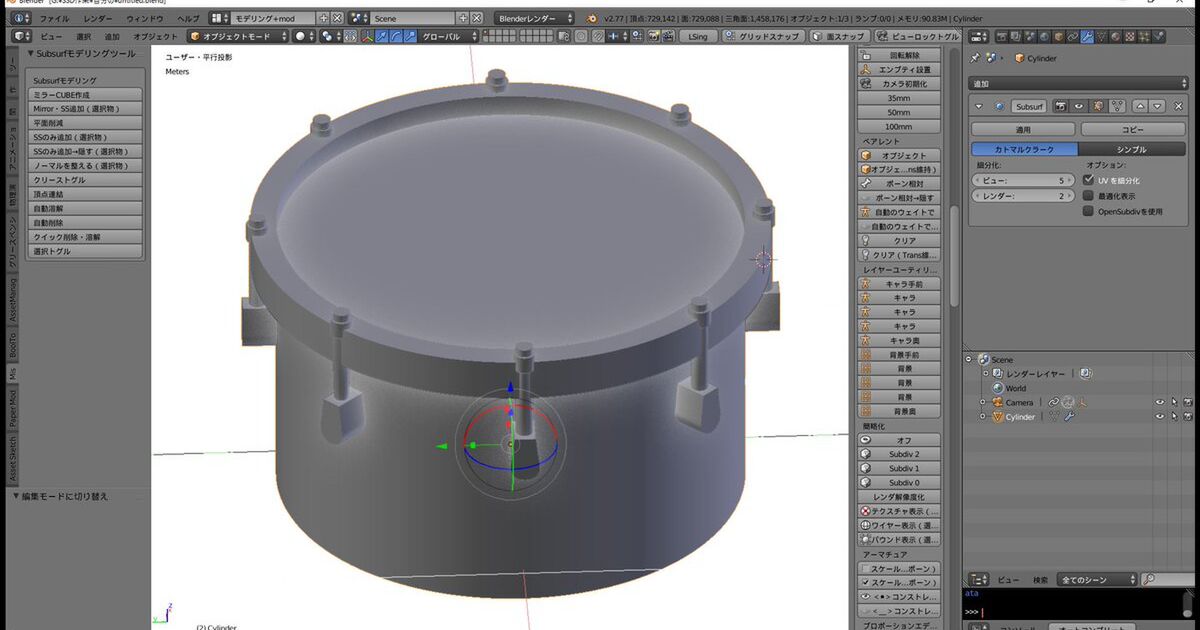Open the オブジェクトモード mode dropdown
This screenshot has width=1200, height=630.
click(236, 36)
